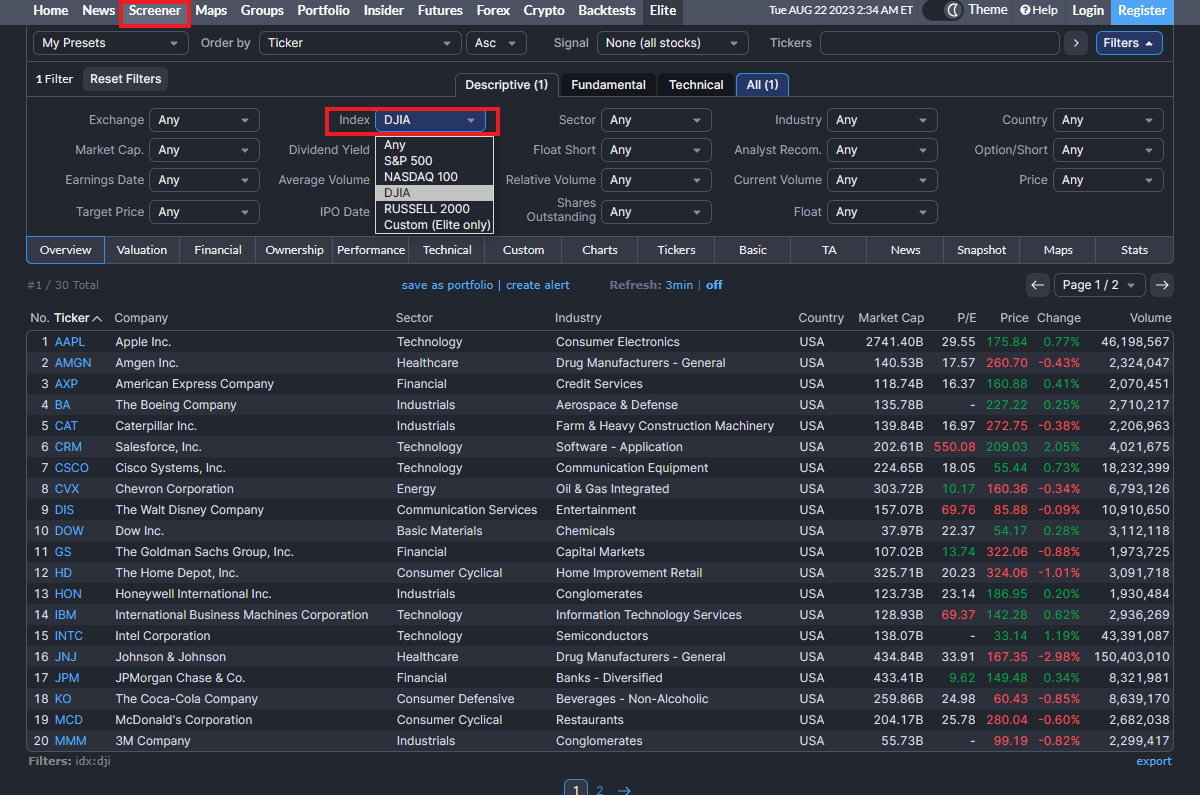Image resolution: width=1200 pixels, height=795 pixels.
Task: Click Intel price 33.14
Action: pos(1011,636)
